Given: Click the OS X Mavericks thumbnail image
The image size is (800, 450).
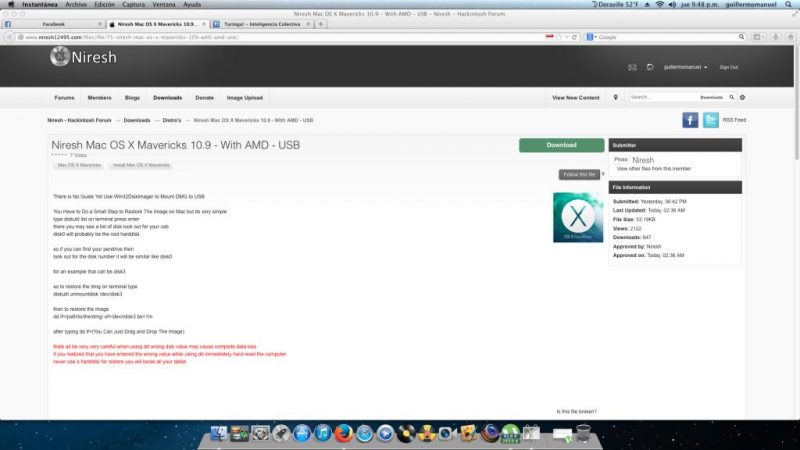Looking at the screenshot, I should point(578,217).
